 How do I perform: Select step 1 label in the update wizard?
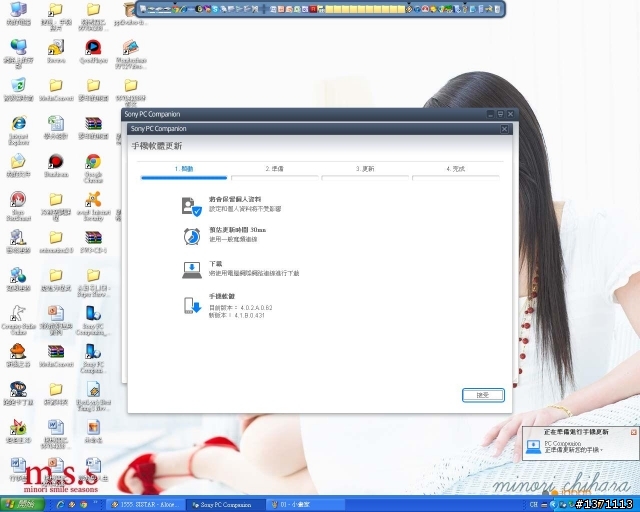click(184, 169)
